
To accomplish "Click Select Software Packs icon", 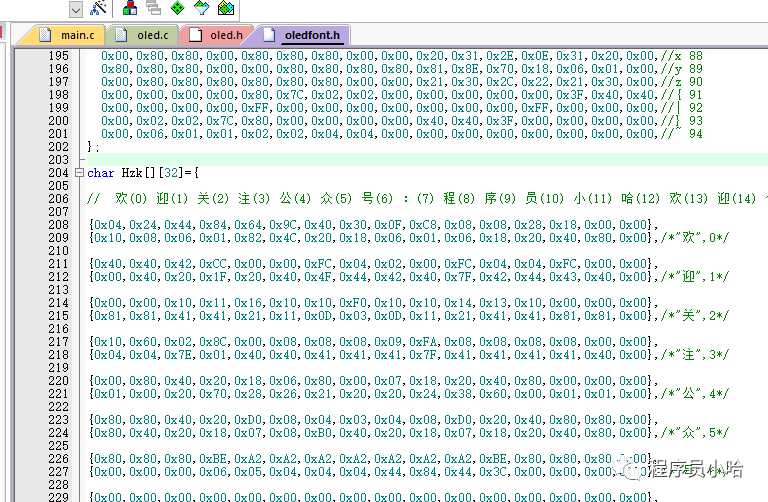I will [x=202, y=9].
